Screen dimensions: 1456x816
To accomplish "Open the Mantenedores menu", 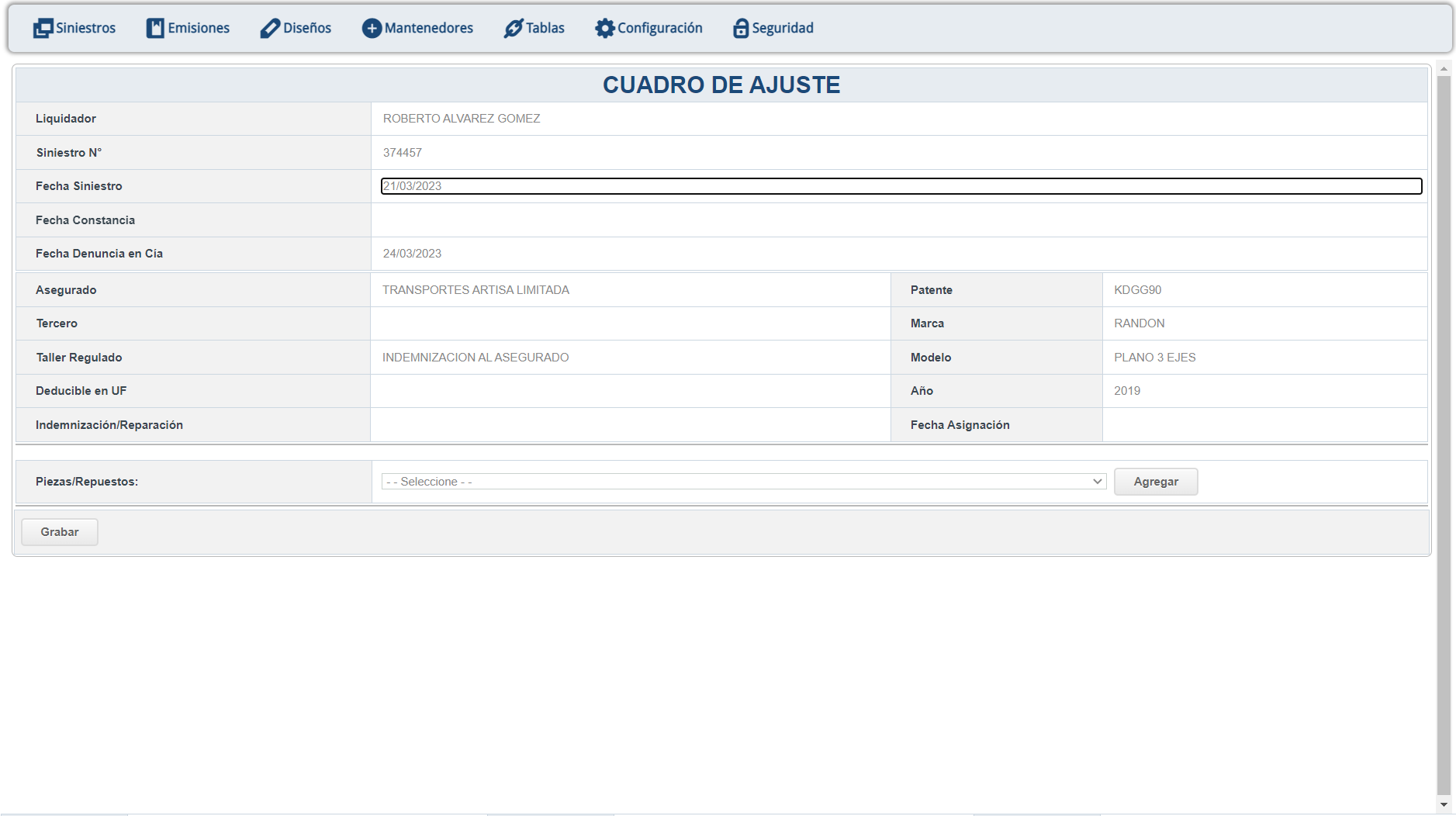I will pyautogui.click(x=428, y=29).
